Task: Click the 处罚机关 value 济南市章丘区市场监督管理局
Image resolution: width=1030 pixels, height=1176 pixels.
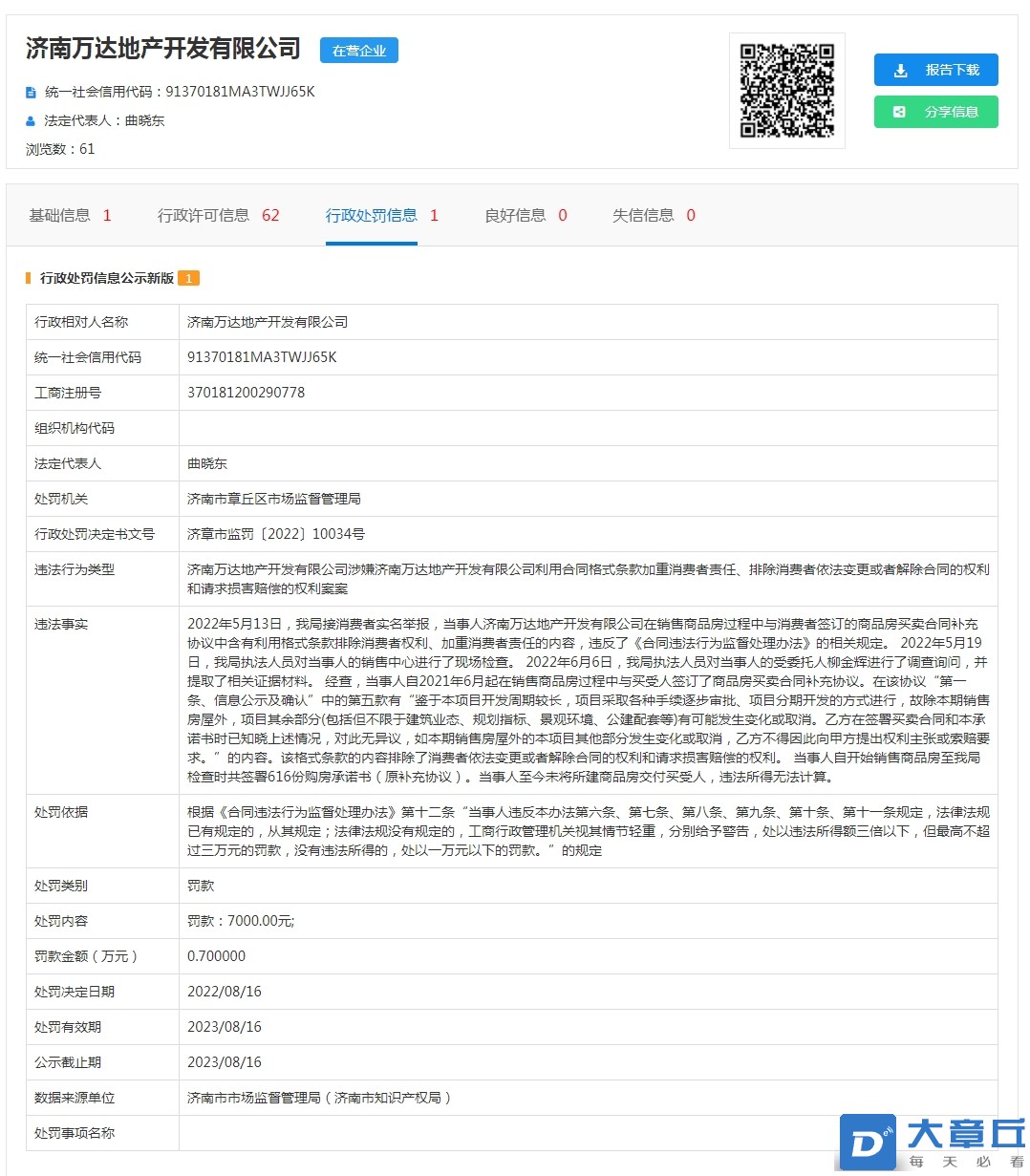Action: [274, 499]
